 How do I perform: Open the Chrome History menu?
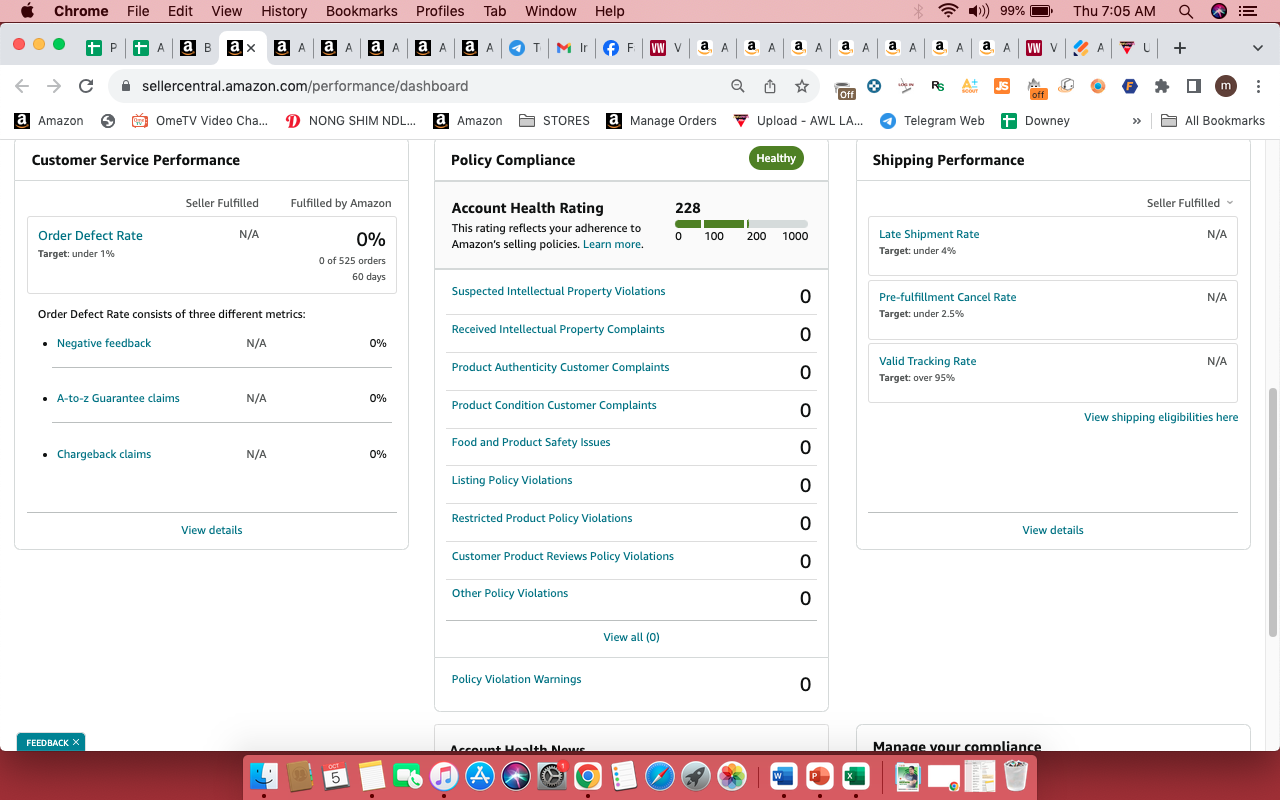coord(284,11)
